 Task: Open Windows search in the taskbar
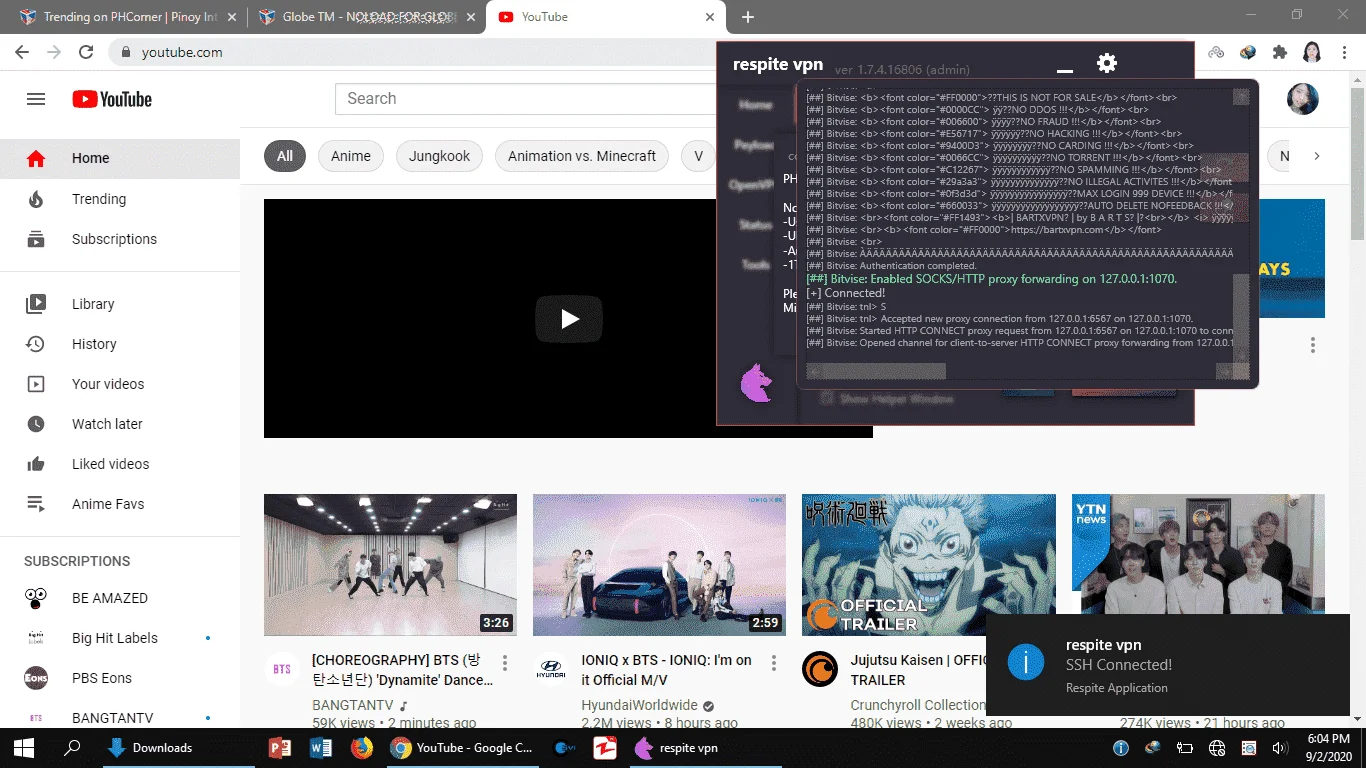(x=72, y=748)
